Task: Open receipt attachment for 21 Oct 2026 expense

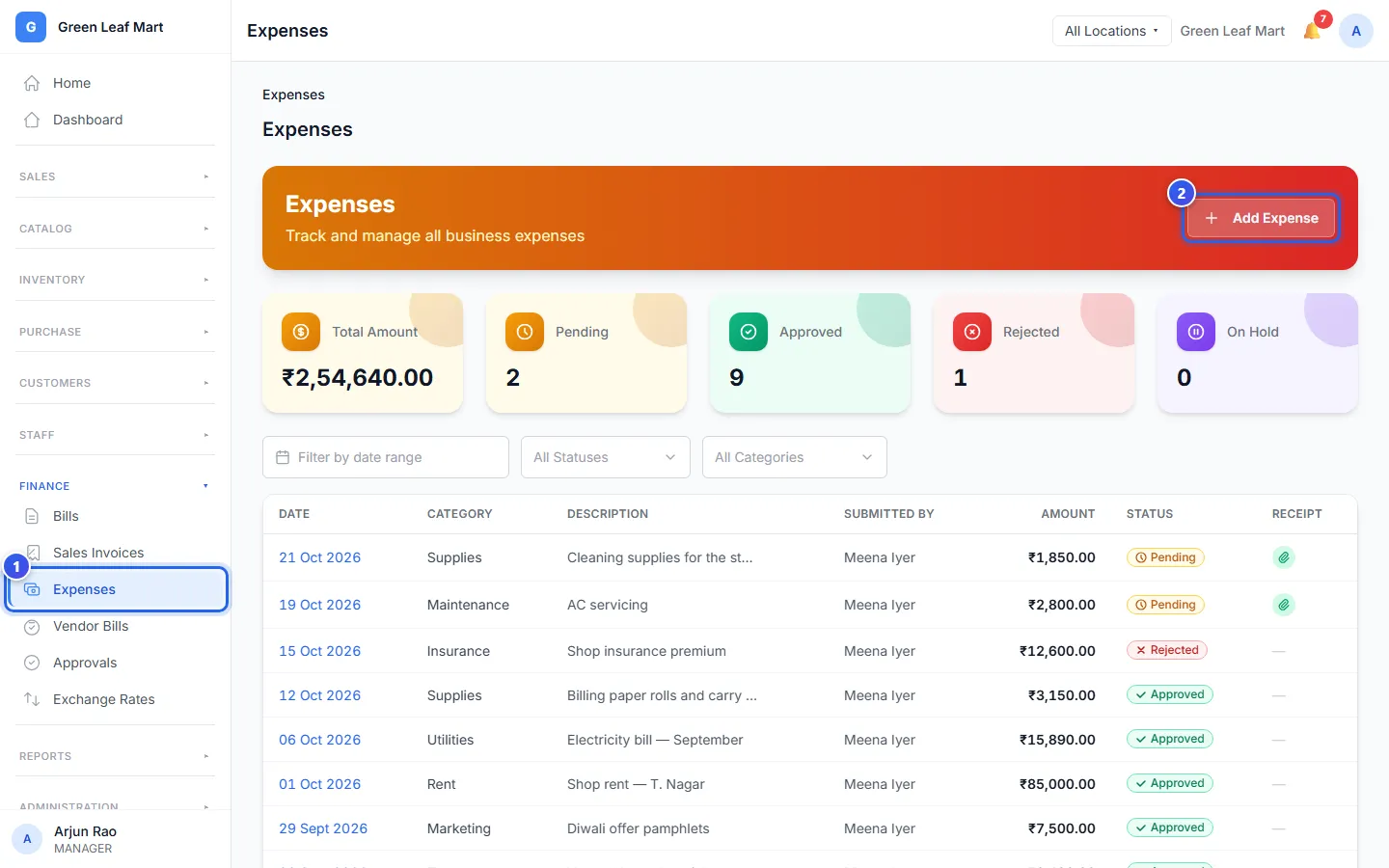Action: coord(1284,557)
